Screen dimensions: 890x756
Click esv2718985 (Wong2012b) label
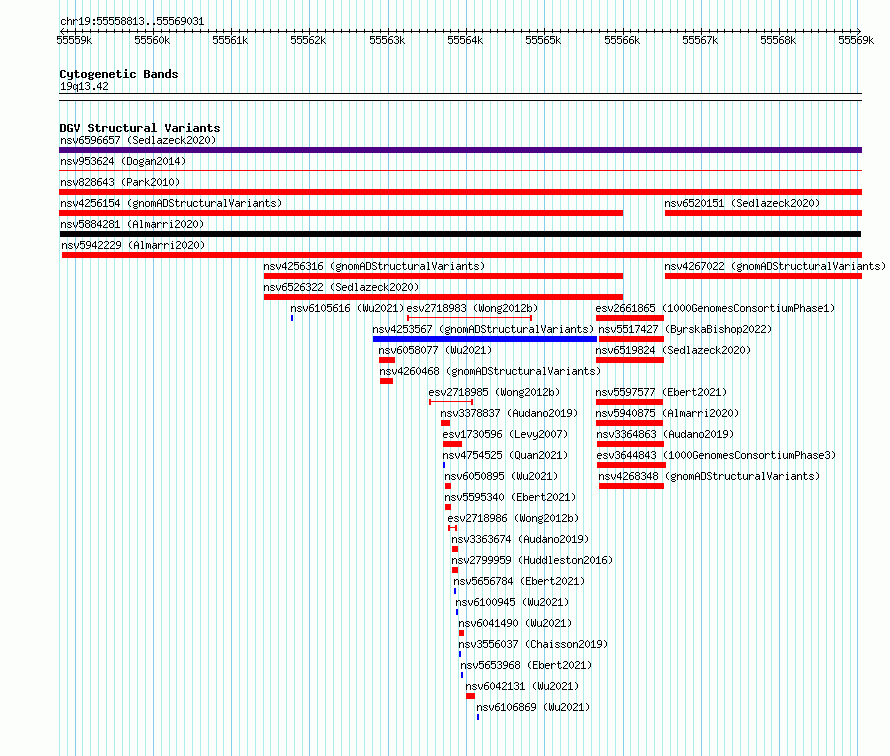tap(494, 392)
